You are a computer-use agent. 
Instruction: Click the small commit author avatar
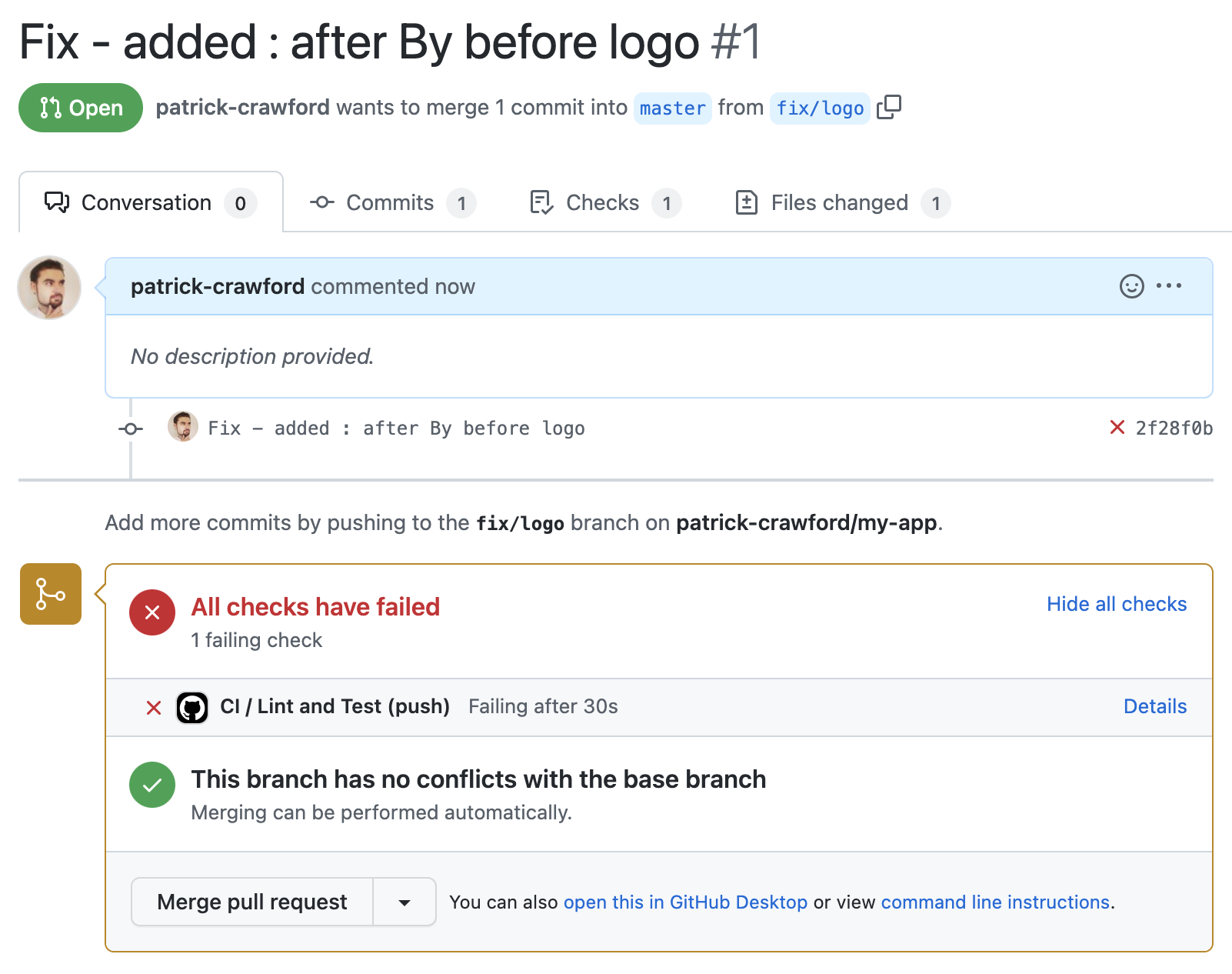pos(183,427)
